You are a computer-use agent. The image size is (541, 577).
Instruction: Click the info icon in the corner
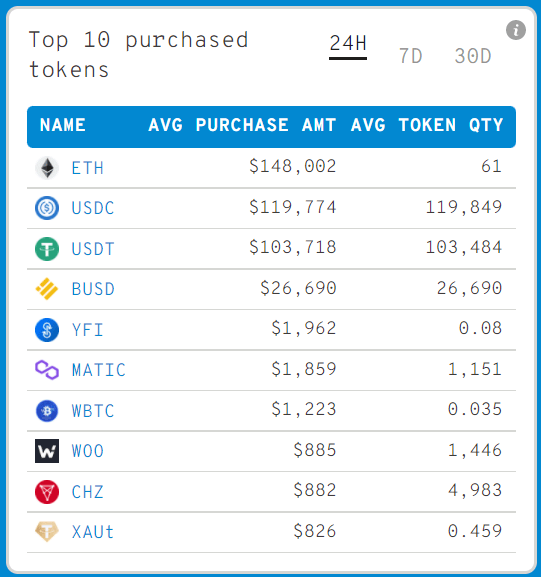(516, 30)
